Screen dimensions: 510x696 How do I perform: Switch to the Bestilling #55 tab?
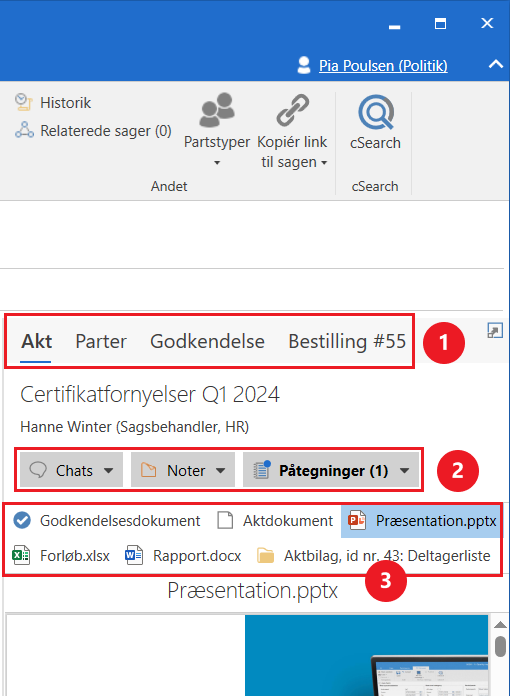coord(347,341)
